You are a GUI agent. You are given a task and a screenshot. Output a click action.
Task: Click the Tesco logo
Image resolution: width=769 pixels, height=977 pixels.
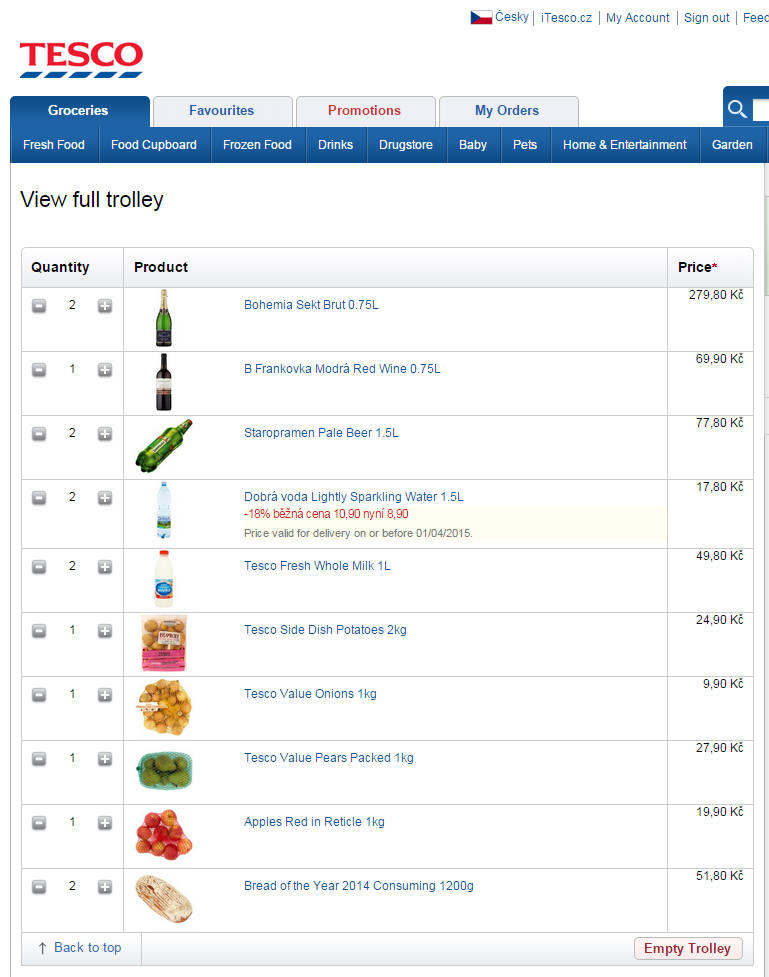click(81, 59)
